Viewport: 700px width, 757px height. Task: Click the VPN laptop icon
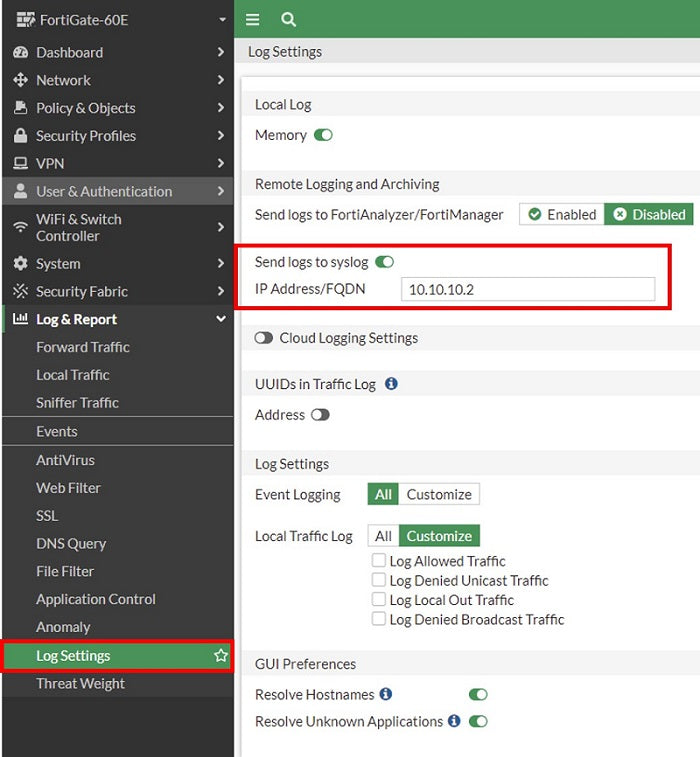(20, 163)
